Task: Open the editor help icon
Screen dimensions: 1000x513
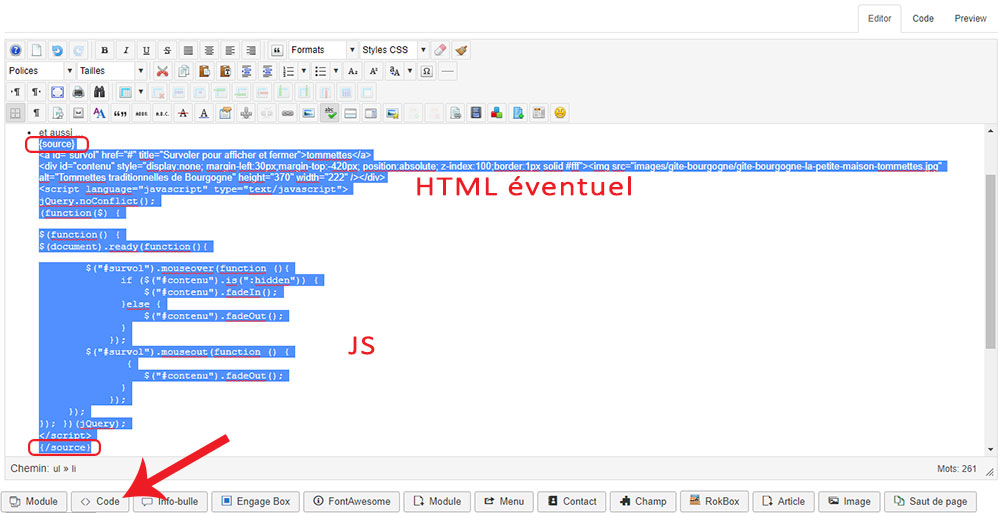Action: tap(16, 50)
